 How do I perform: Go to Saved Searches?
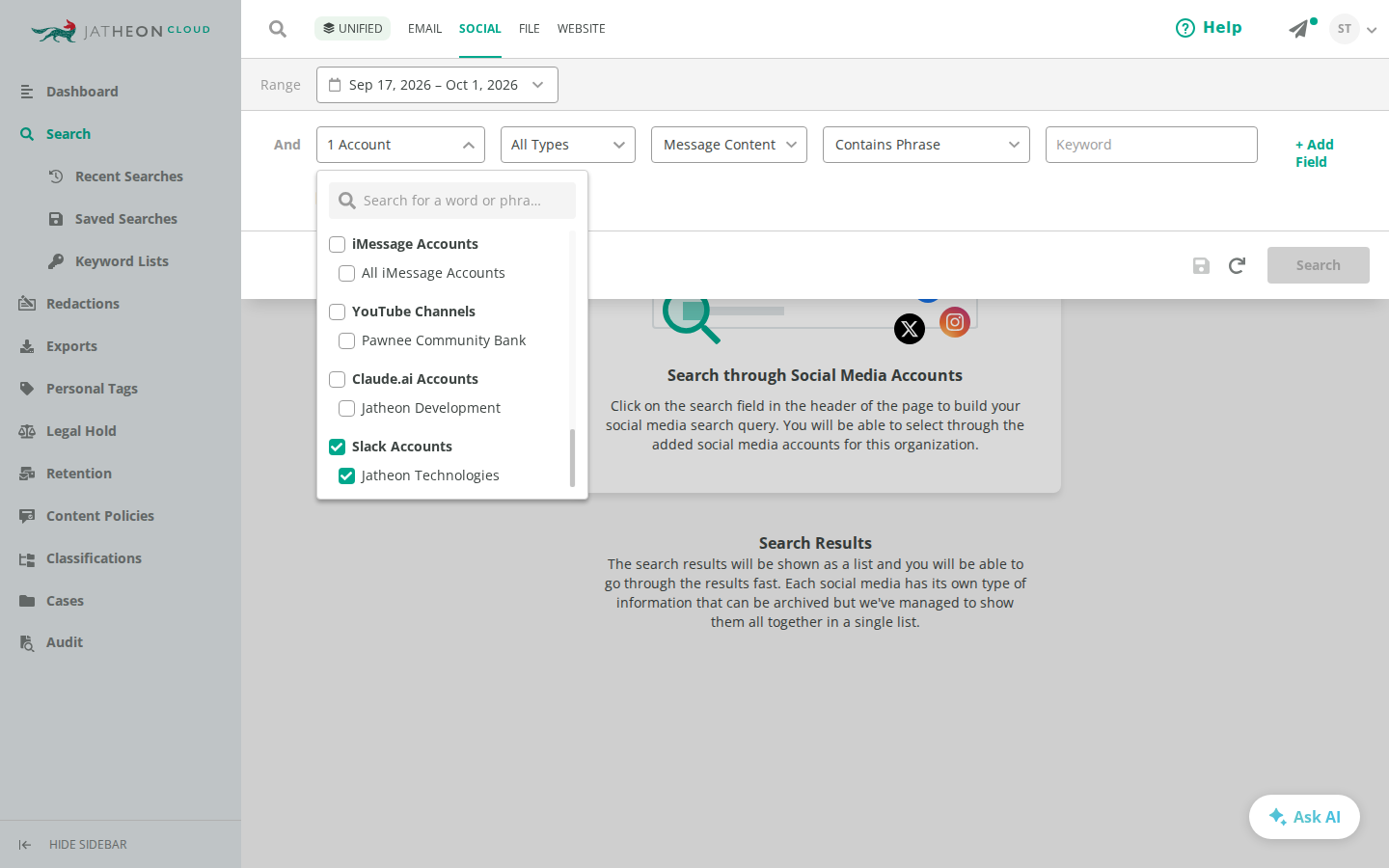point(125,219)
